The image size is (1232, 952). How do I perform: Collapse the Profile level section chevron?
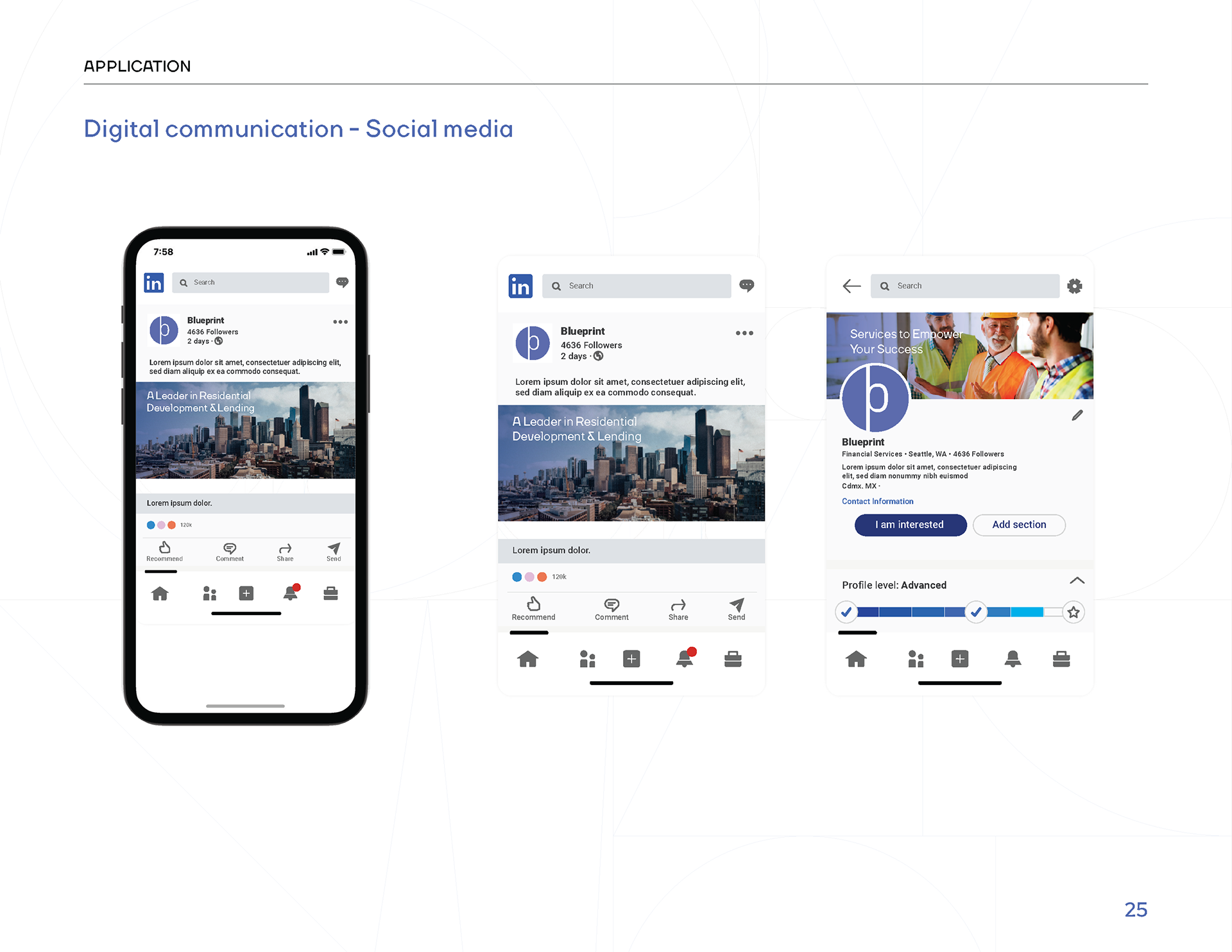click(1077, 581)
